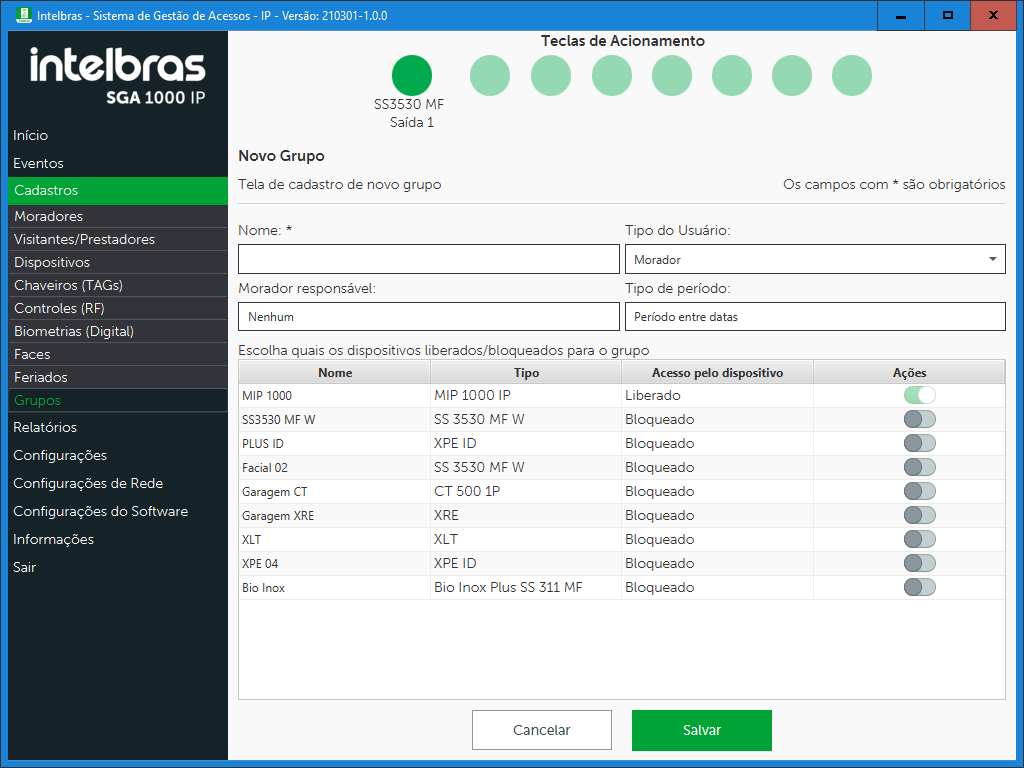Viewport: 1024px width, 768px height.
Task: Open Configurações de Rede in sidebar
Action: pyautogui.click(x=88, y=483)
